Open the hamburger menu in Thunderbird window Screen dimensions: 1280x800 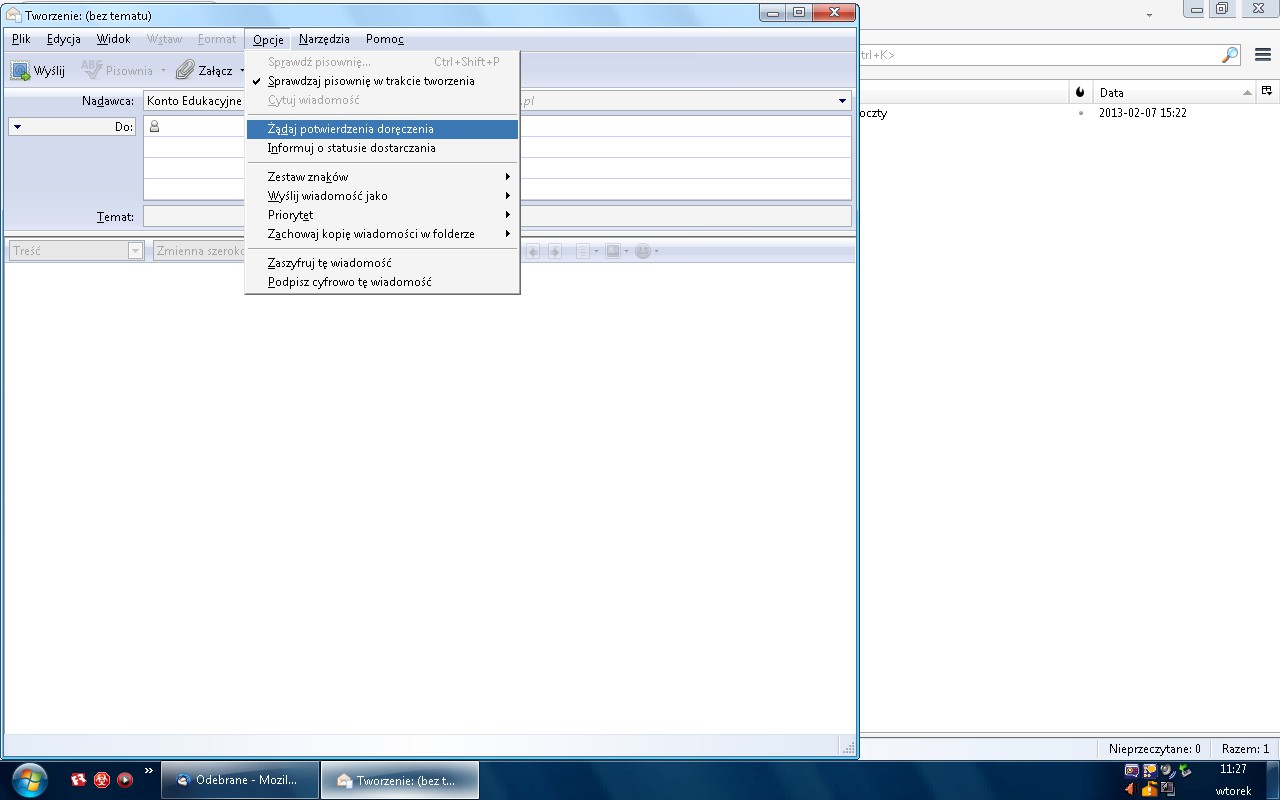click(x=1263, y=55)
